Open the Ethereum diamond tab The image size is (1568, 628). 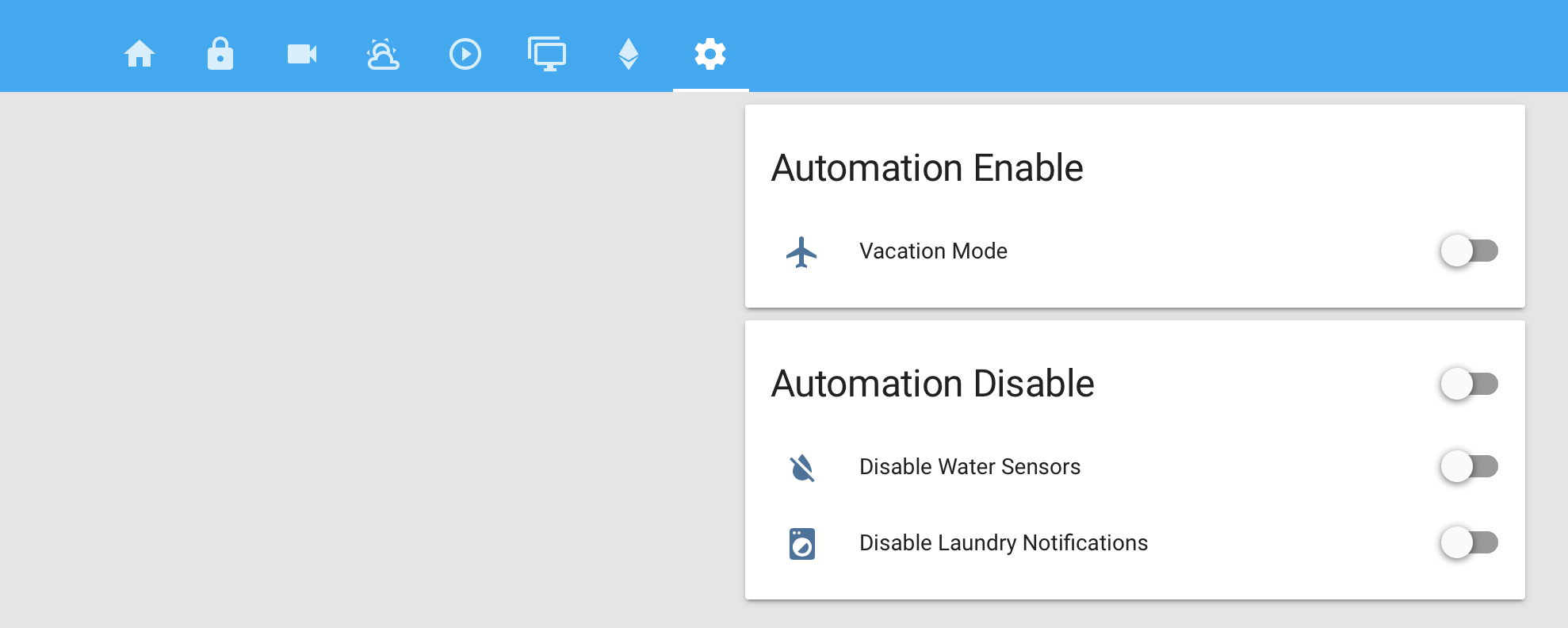(x=629, y=54)
